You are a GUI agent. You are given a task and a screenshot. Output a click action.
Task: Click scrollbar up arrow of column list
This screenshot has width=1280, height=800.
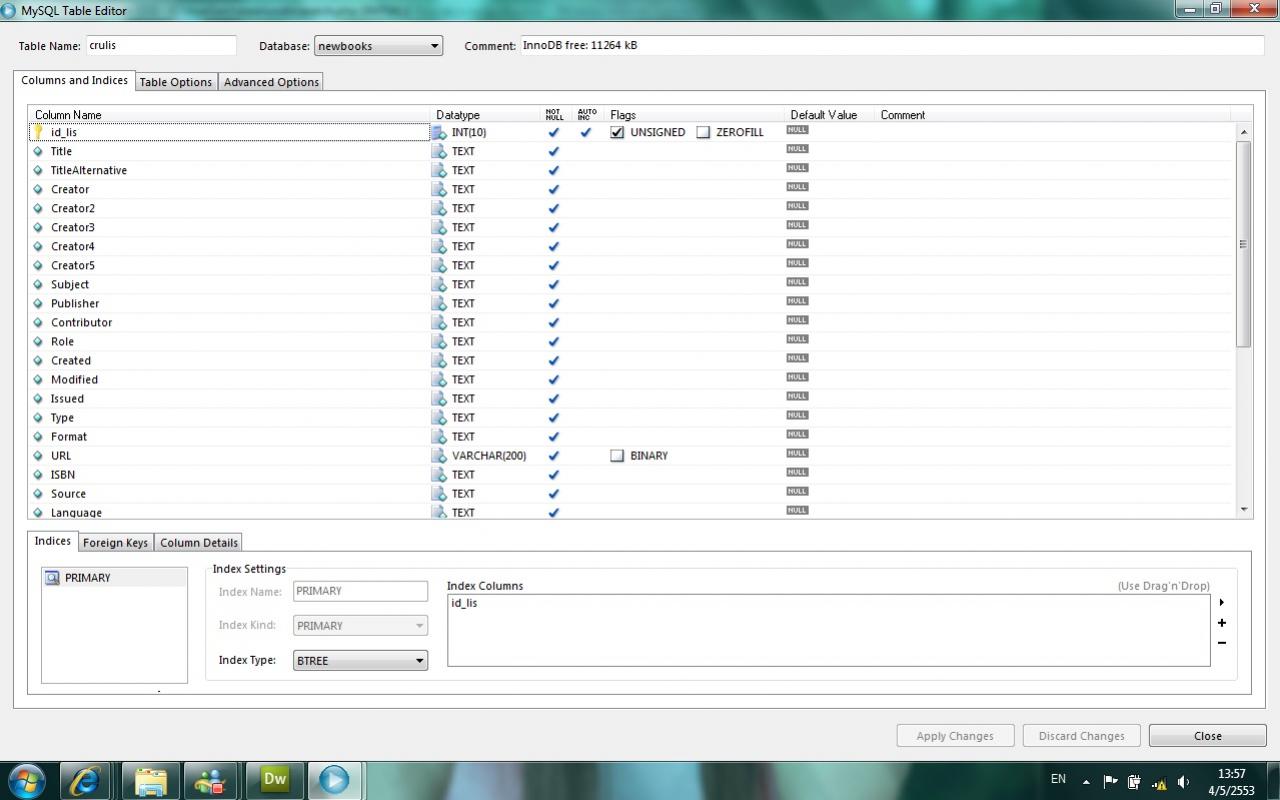pyautogui.click(x=1244, y=132)
